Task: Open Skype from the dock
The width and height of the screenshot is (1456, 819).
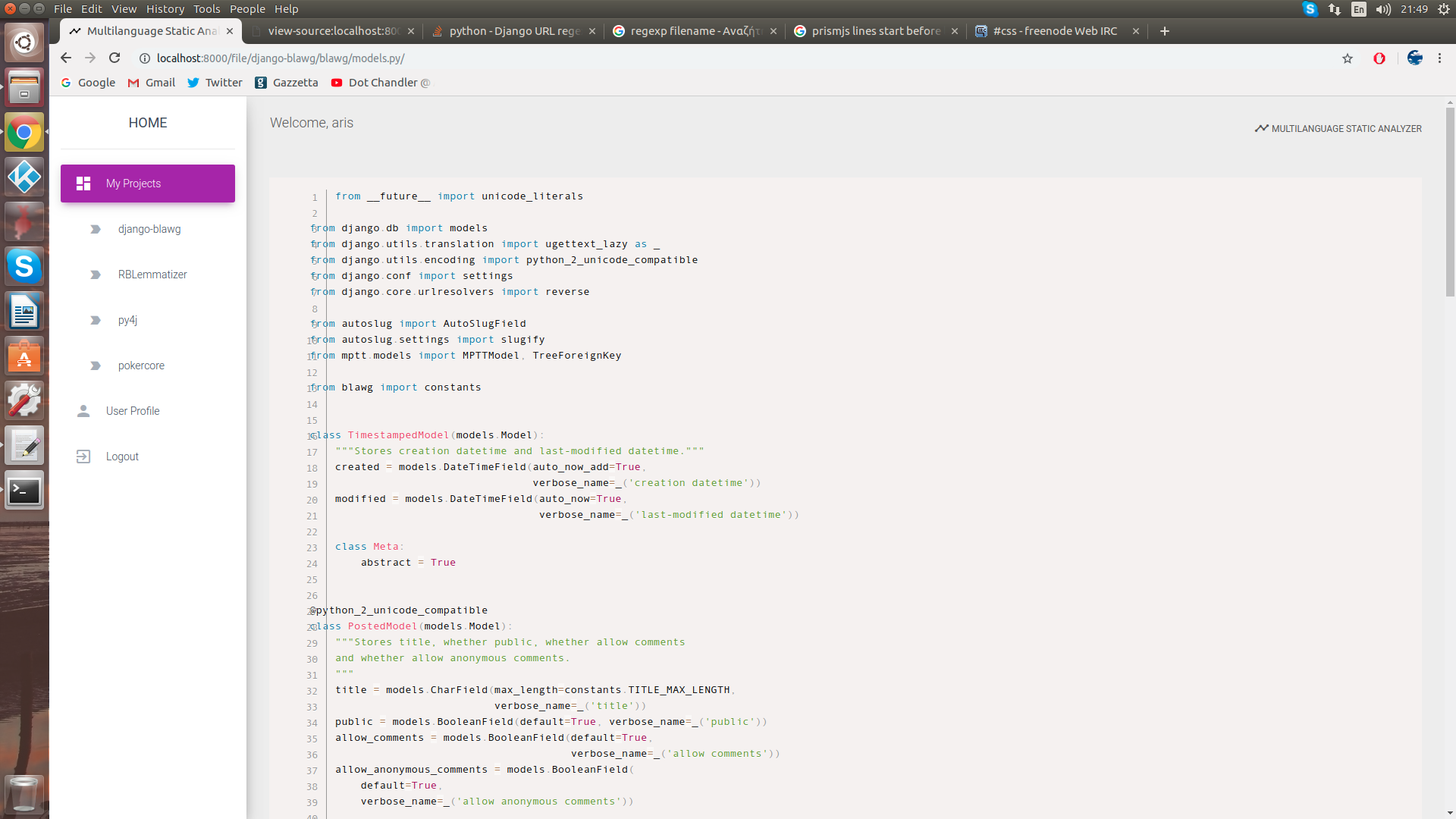Action: pyautogui.click(x=24, y=266)
